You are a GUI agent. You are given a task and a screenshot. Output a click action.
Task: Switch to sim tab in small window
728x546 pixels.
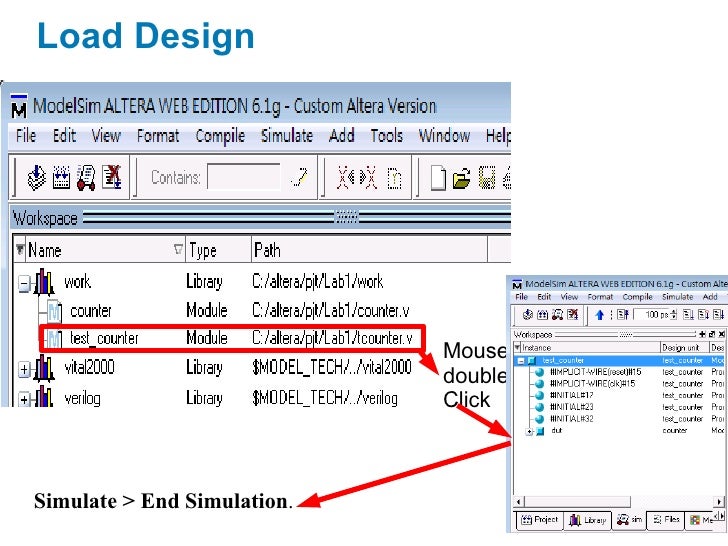pyautogui.click(x=629, y=520)
